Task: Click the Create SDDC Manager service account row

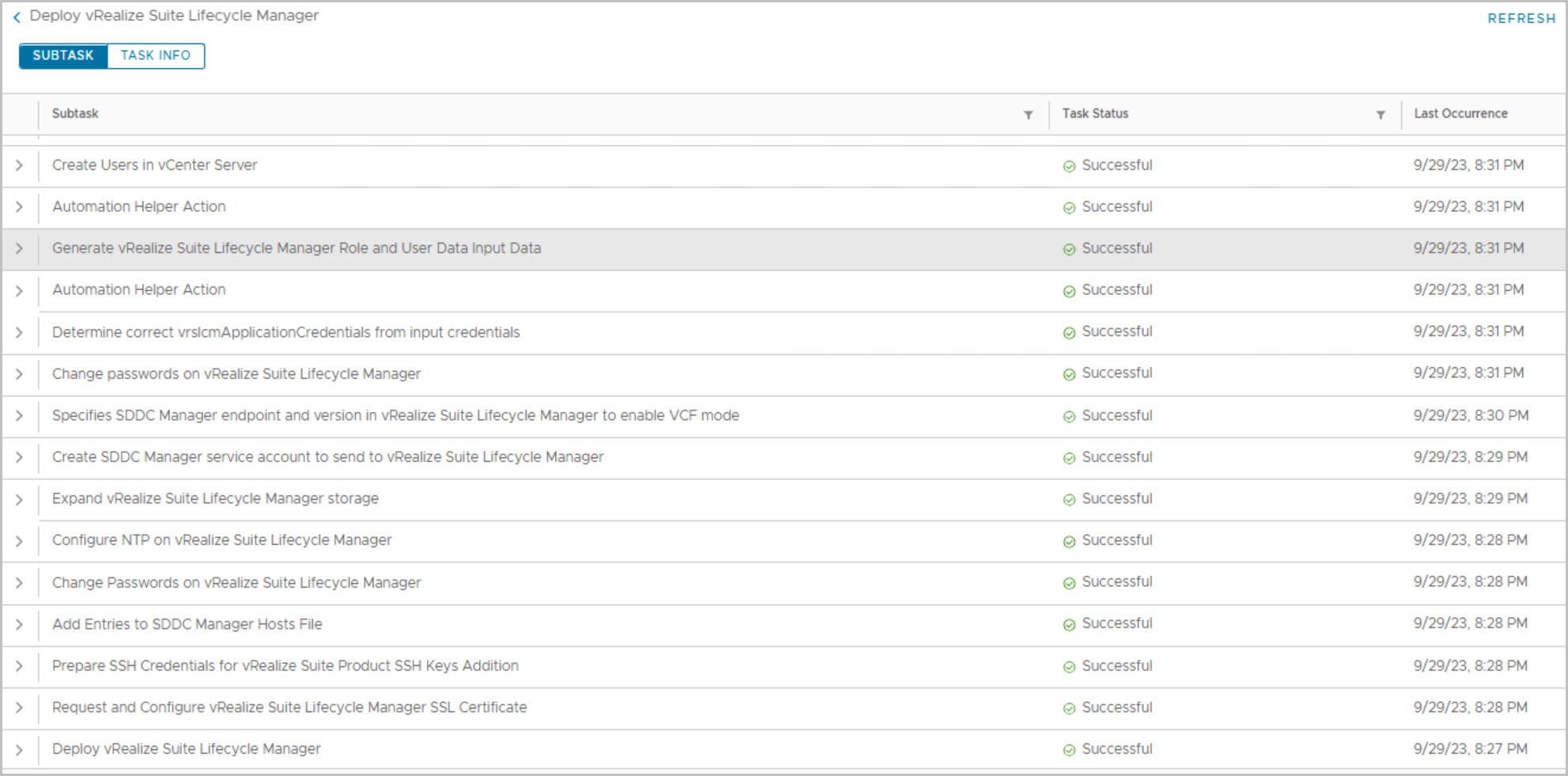Action: 327,457
